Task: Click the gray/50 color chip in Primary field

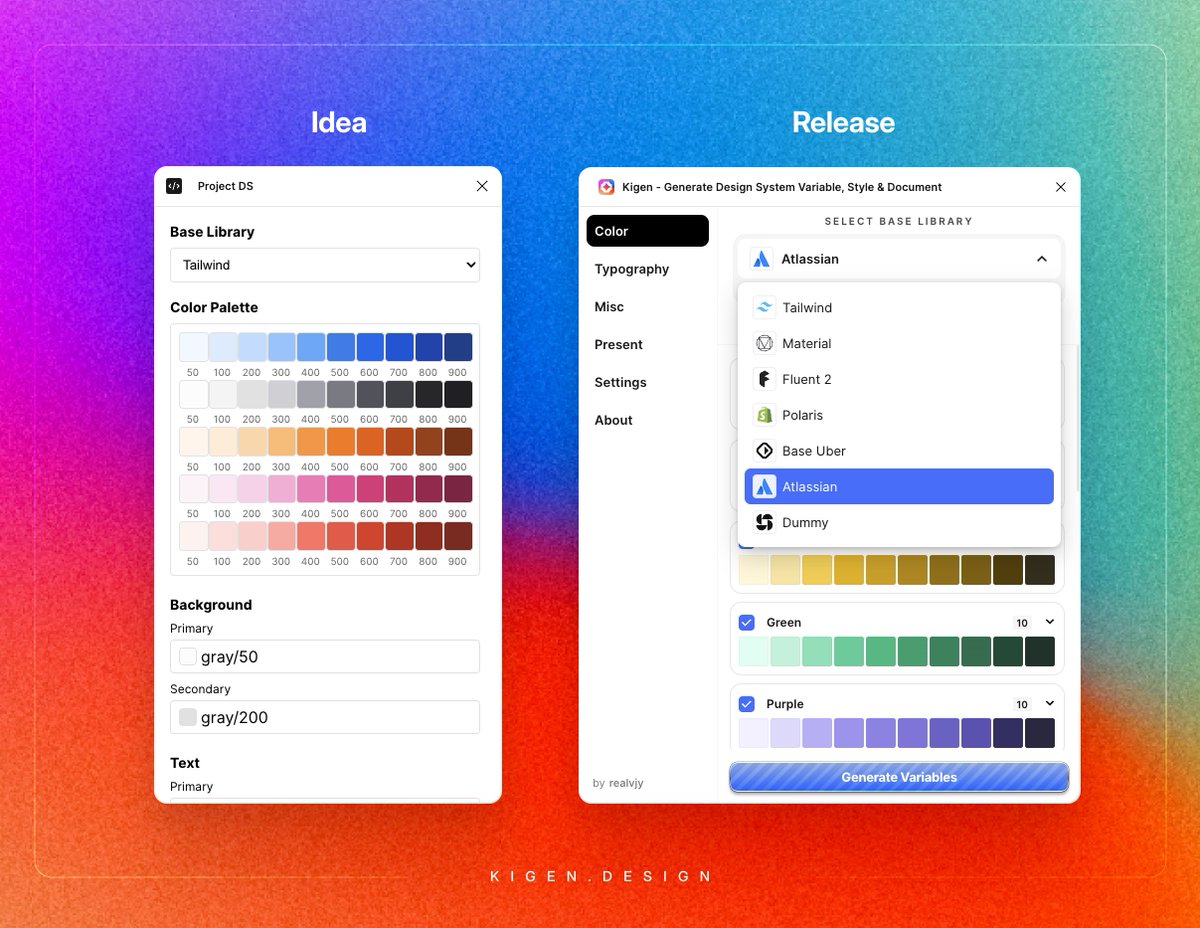Action: click(x=188, y=657)
